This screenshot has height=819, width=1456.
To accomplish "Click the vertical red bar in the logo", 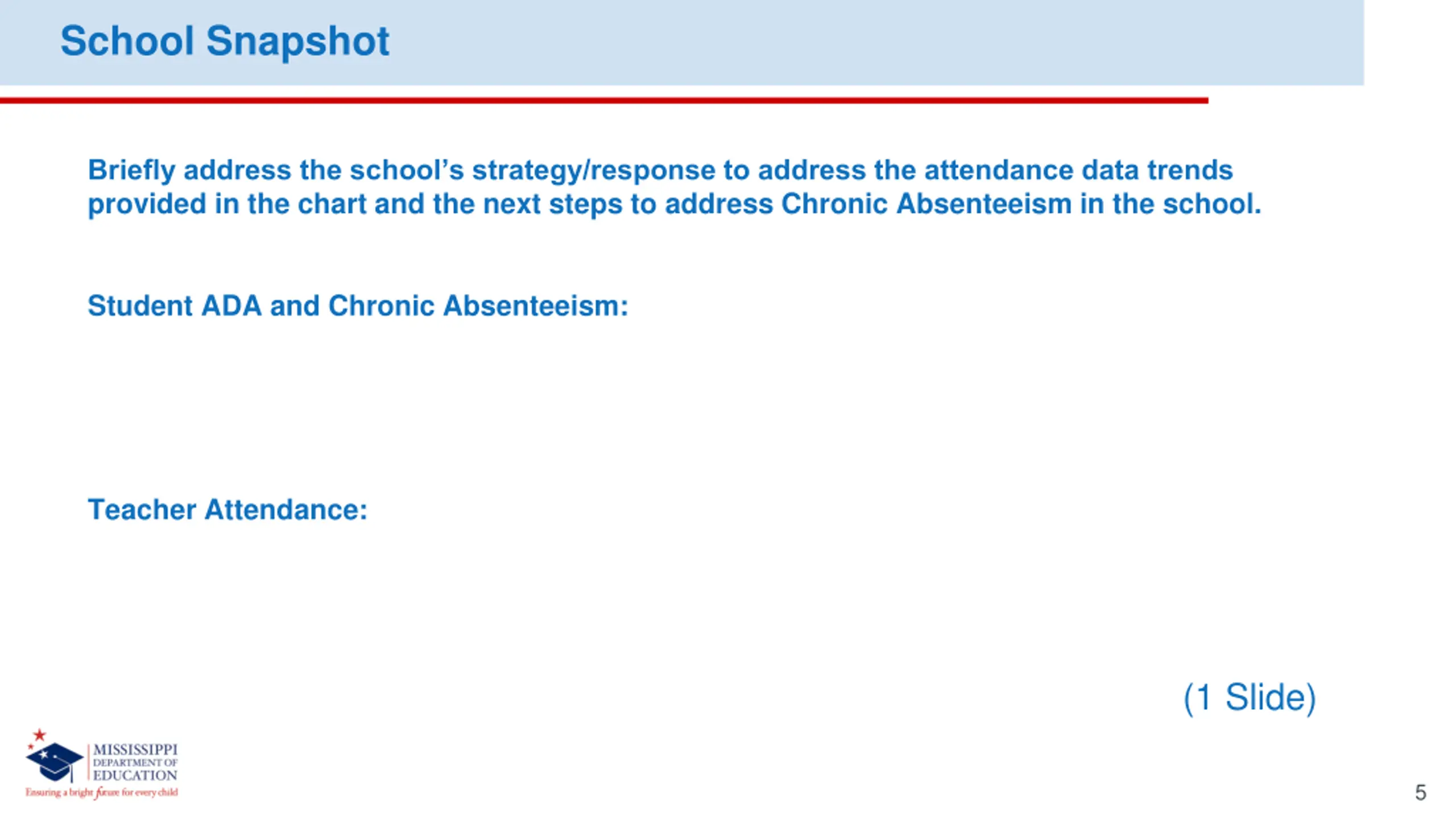I will pos(89,762).
